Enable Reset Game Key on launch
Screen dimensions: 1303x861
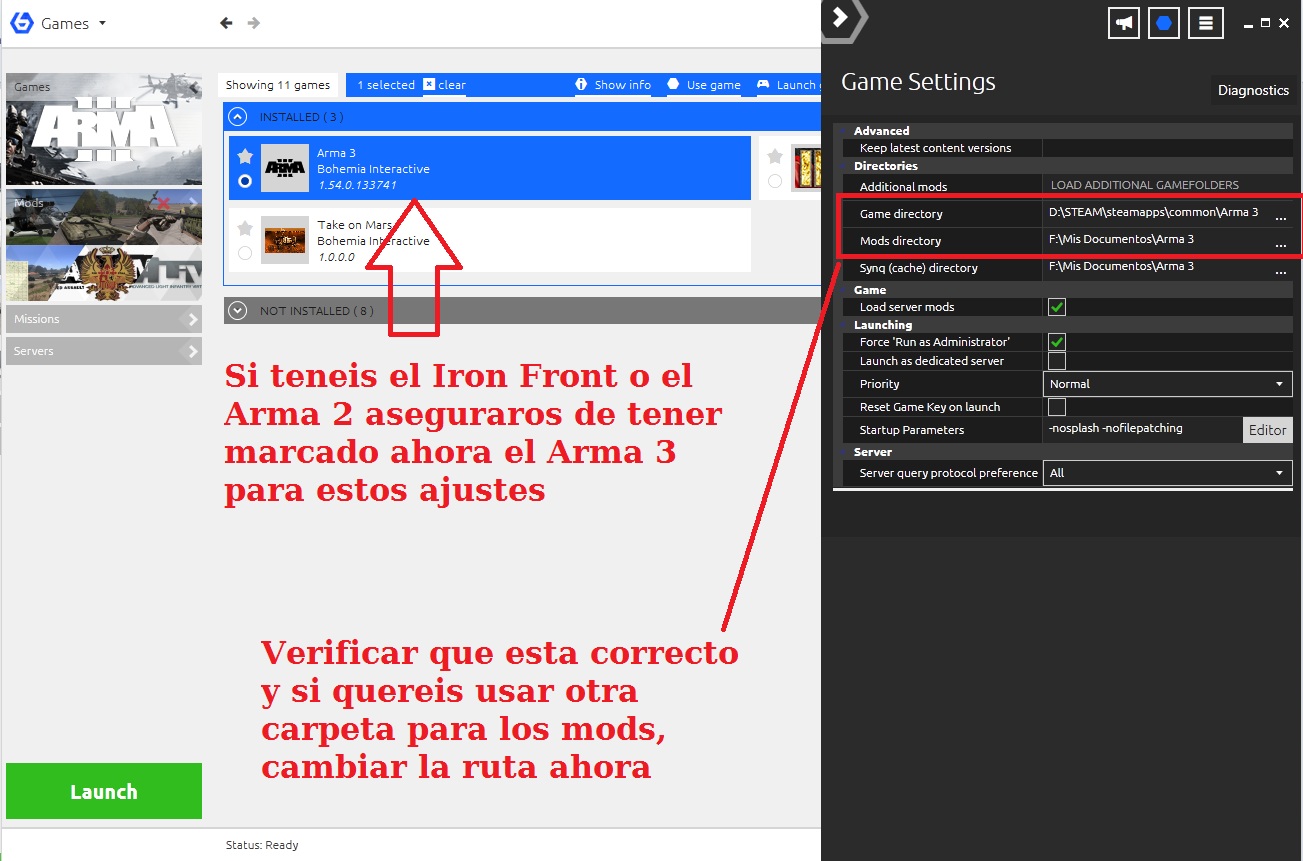click(x=1056, y=407)
